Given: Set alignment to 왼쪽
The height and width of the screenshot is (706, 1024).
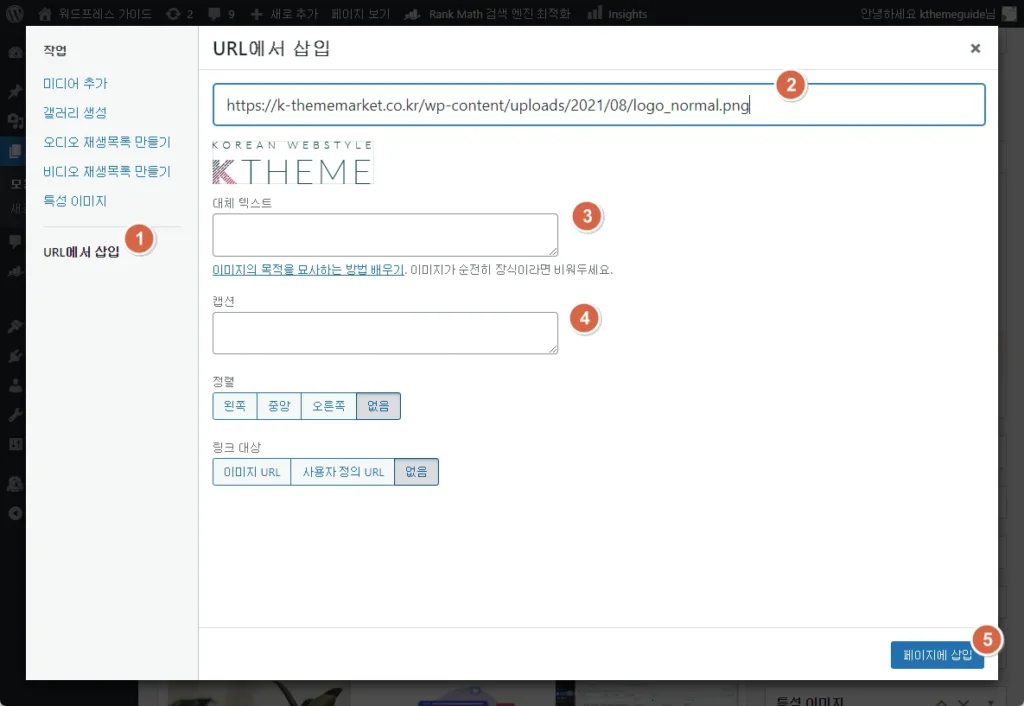Looking at the screenshot, I should pyautogui.click(x=235, y=406).
